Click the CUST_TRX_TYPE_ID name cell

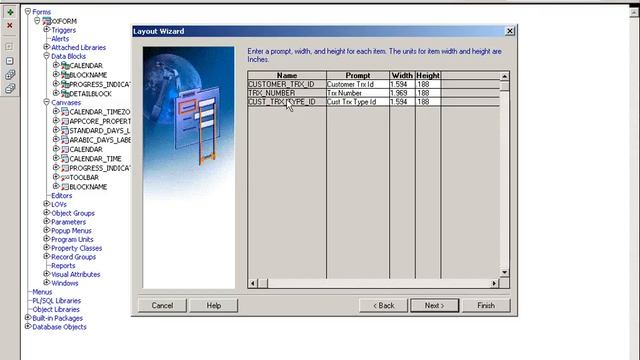click(x=287, y=102)
